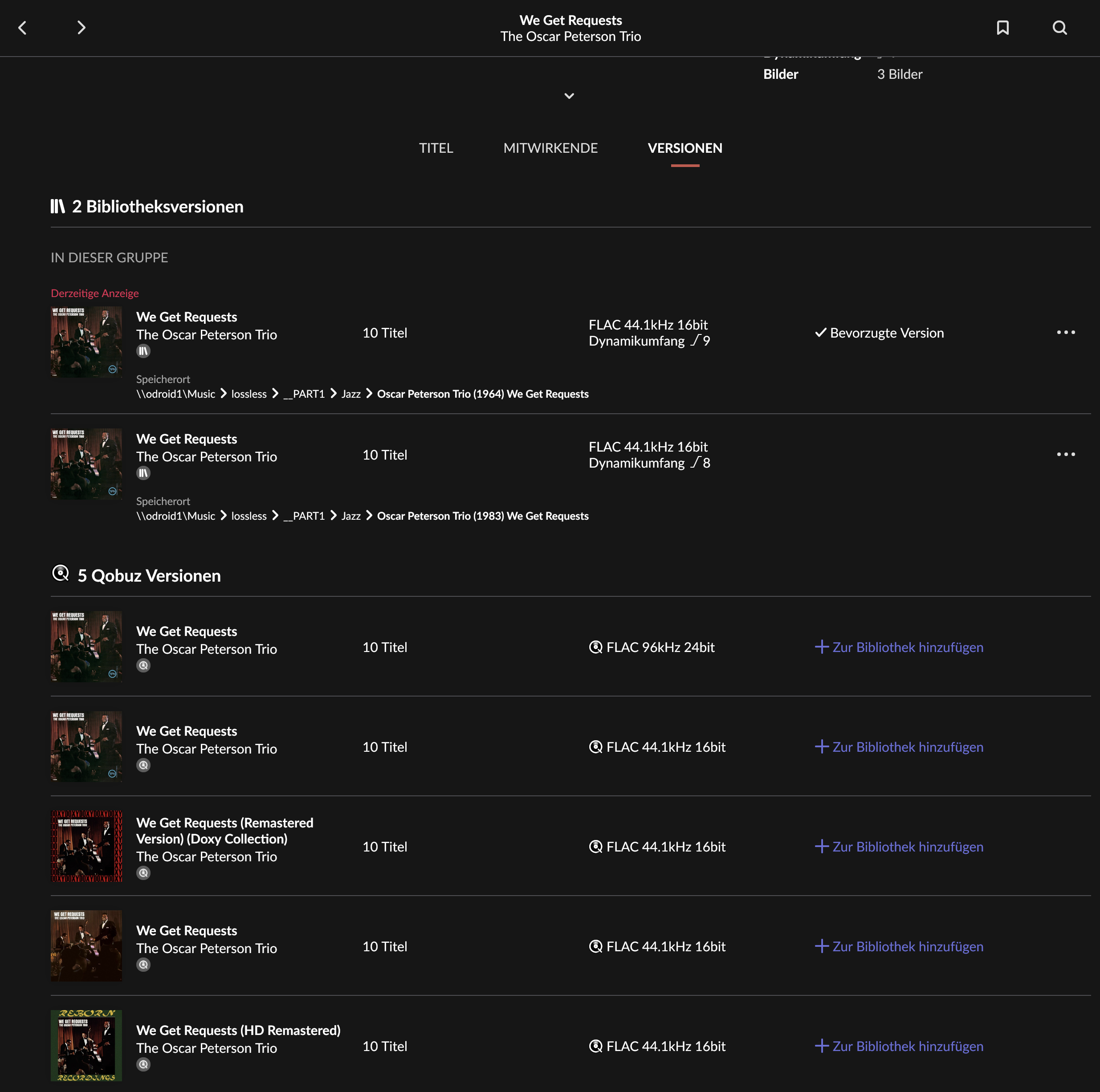Viewport: 1100px width, 1092px height.
Task: Open Jazz folder in 1983 version path
Action: coord(351,516)
